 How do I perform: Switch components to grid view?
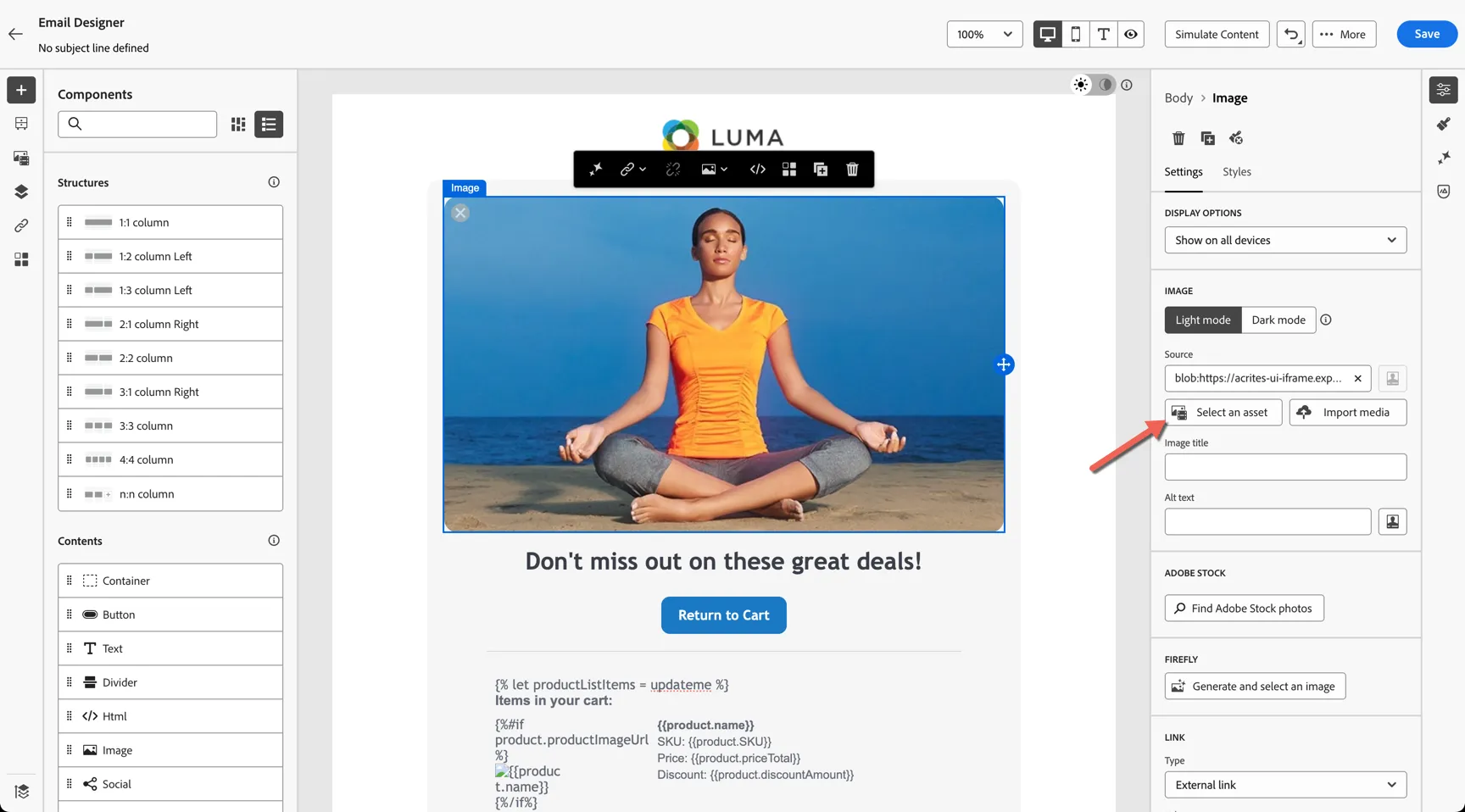tap(238, 125)
